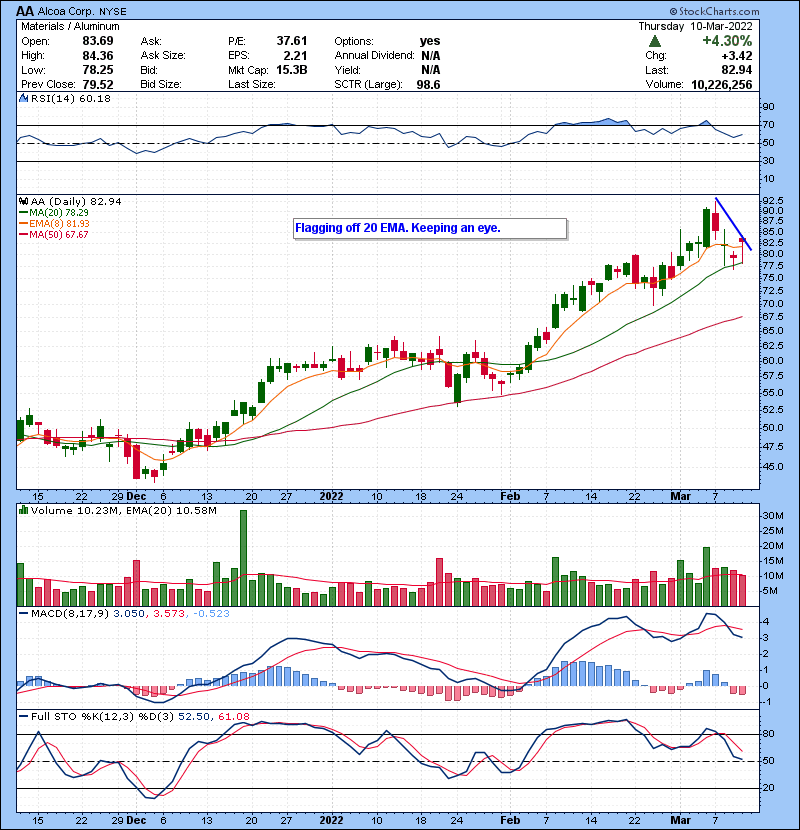This screenshot has width=800, height=830.
Task: Click the 'Materials / Aluminum' sector label
Action: click(x=70, y=26)
